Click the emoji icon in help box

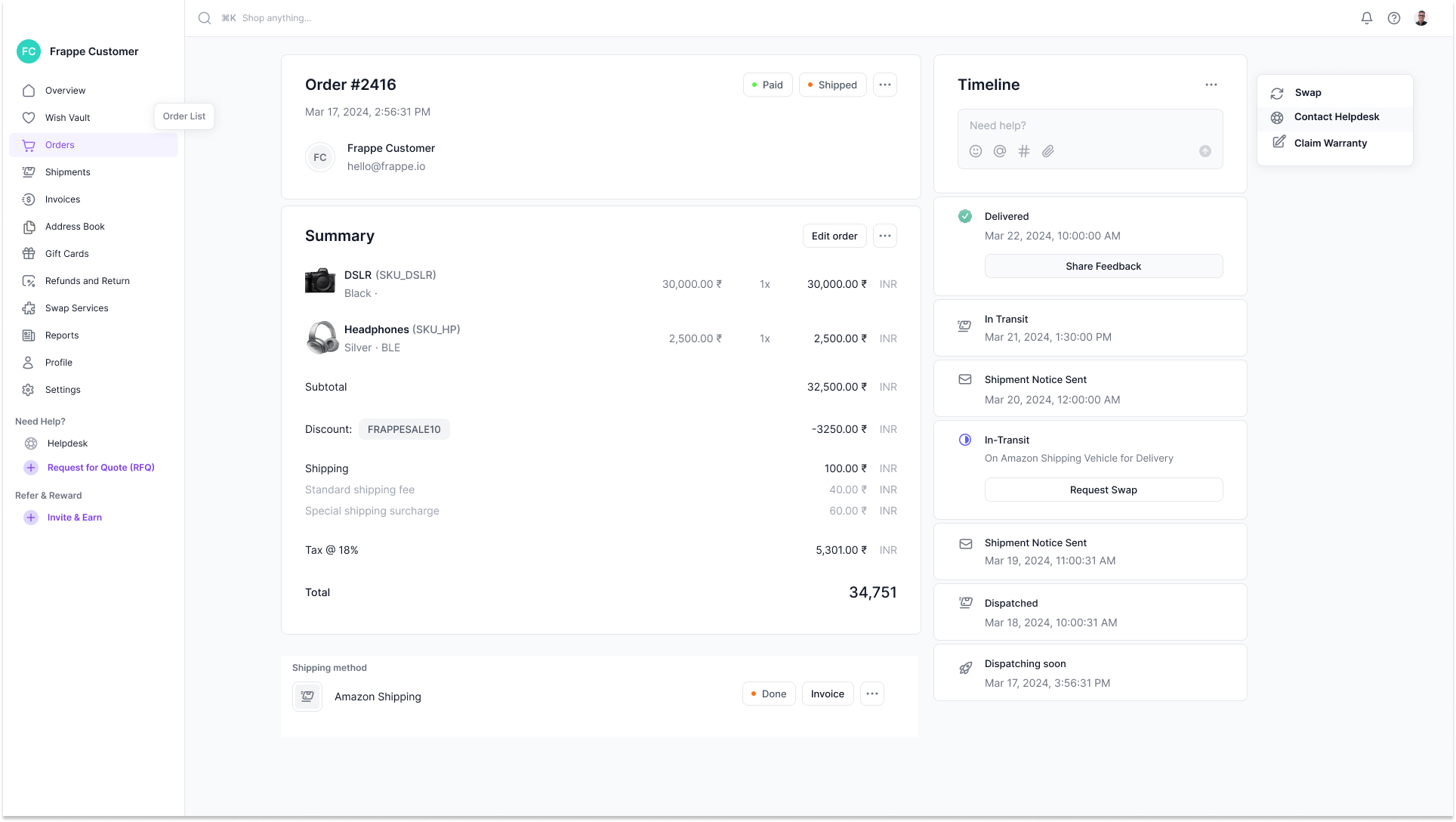tap(976, 151)
